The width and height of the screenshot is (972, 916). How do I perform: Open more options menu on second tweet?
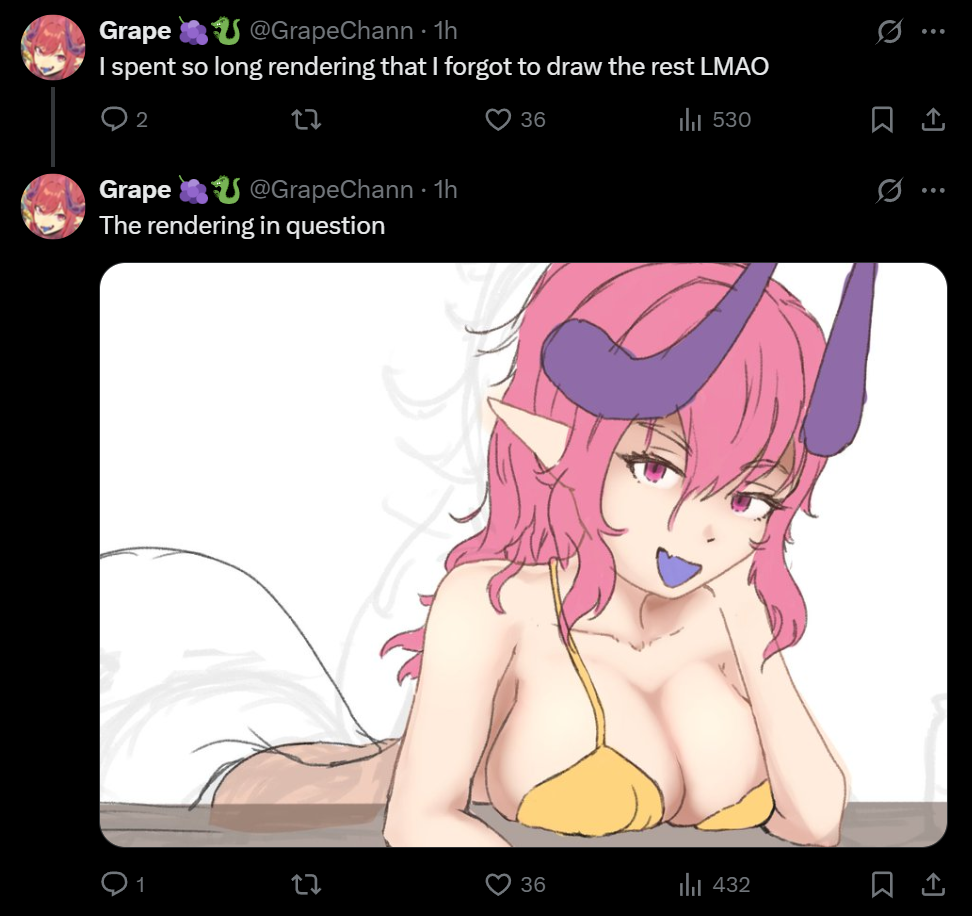pyautogui.click(x=933, y=190)
